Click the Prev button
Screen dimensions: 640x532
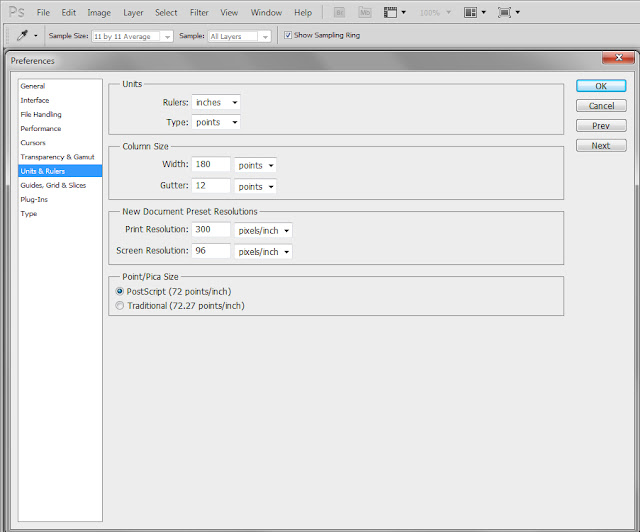601,126
